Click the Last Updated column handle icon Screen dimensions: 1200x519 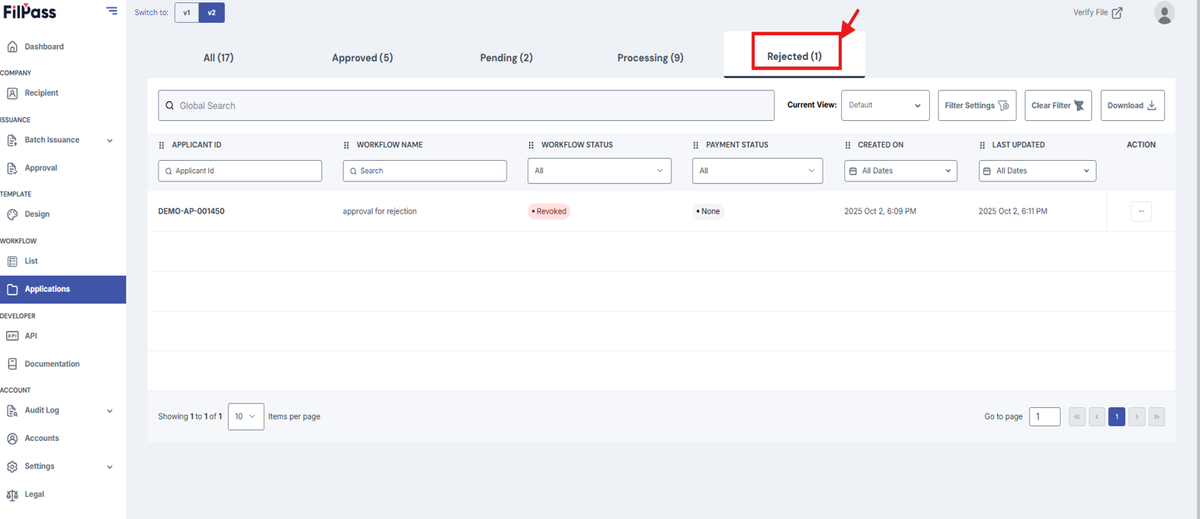[x=983, y=145]
